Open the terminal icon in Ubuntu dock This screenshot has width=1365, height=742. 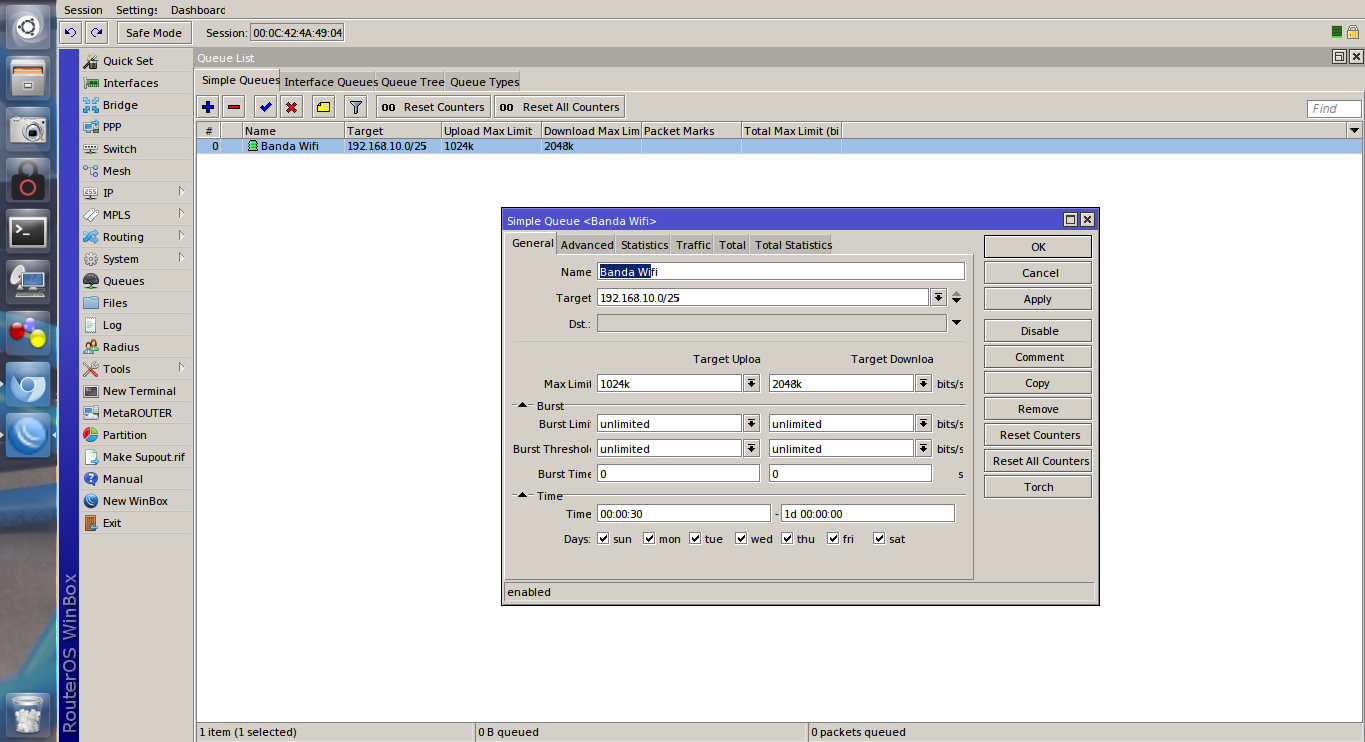(28, 232)
